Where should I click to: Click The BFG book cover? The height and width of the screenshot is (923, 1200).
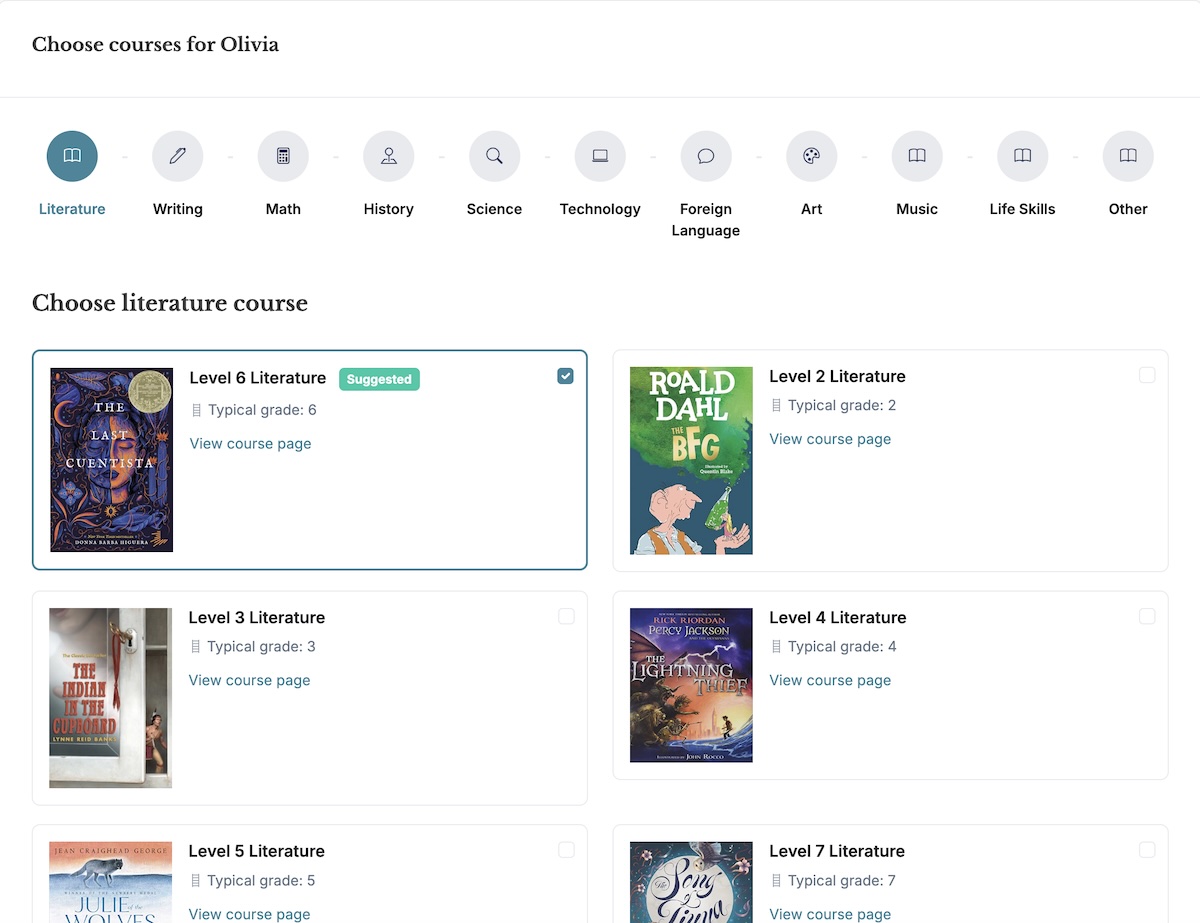tap(691, 461)
